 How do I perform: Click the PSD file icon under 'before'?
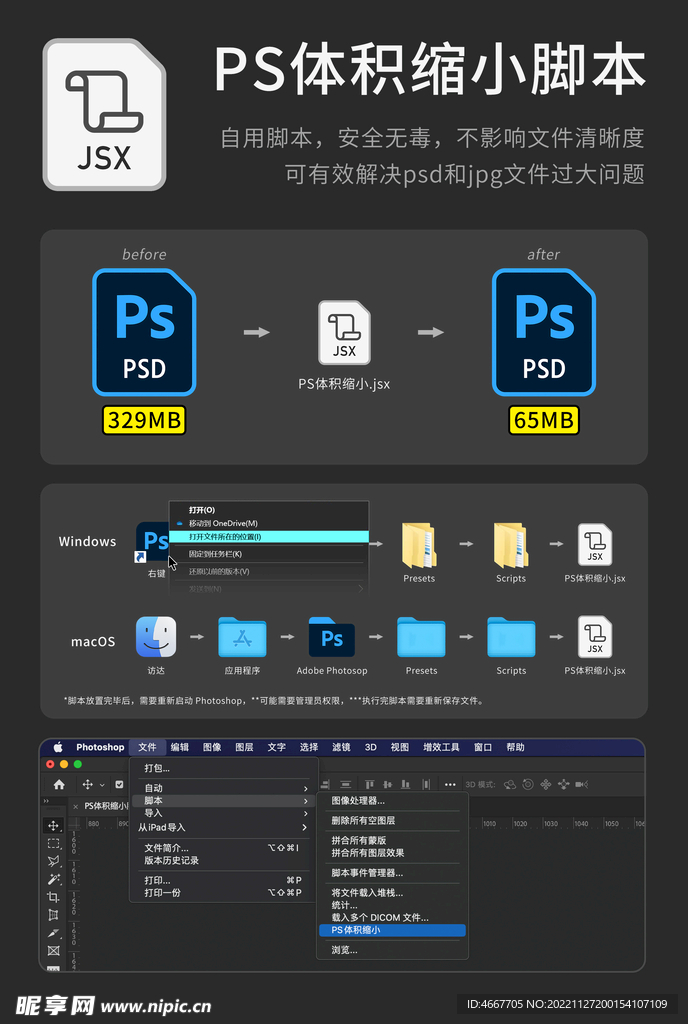pos(144,332)
